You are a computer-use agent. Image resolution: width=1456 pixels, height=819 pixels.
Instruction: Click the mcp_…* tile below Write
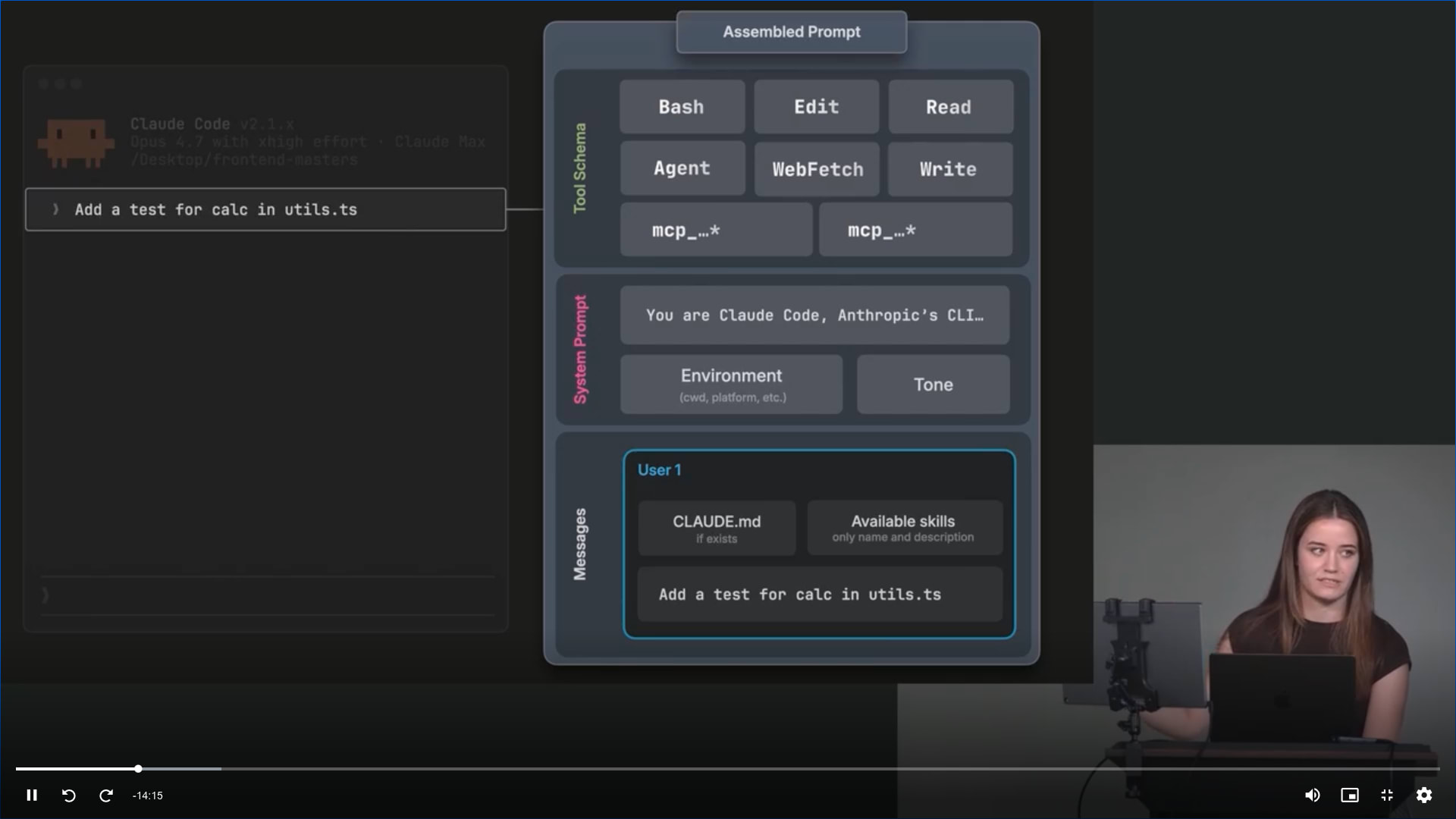tap(915, 230)
